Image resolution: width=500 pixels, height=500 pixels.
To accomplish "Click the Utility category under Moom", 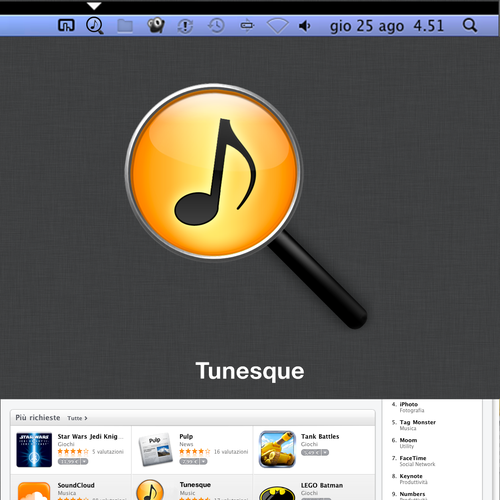I will point(407,446).
